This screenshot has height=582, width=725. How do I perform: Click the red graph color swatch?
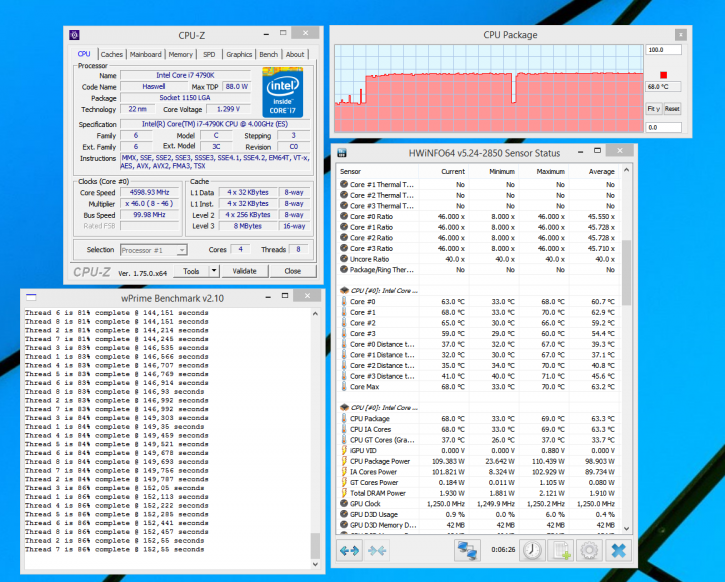(x=664, y=75)
